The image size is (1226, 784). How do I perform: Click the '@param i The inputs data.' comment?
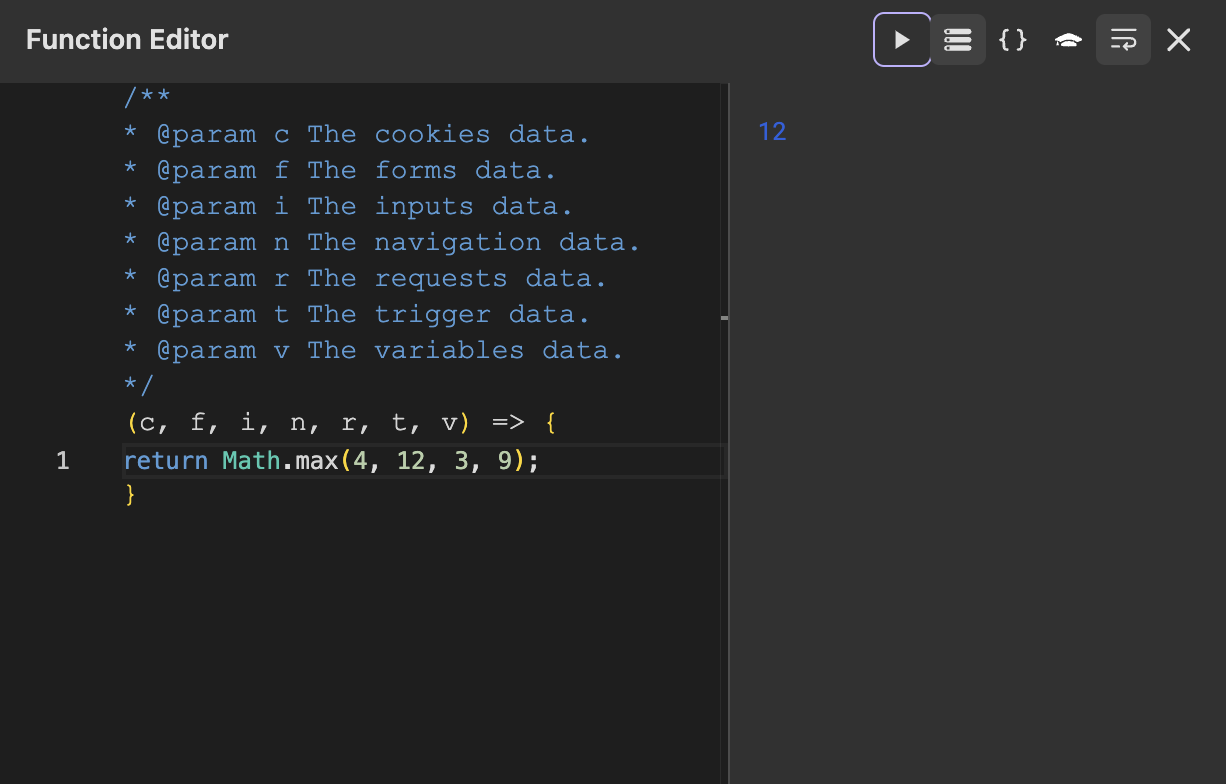[349, 207]
